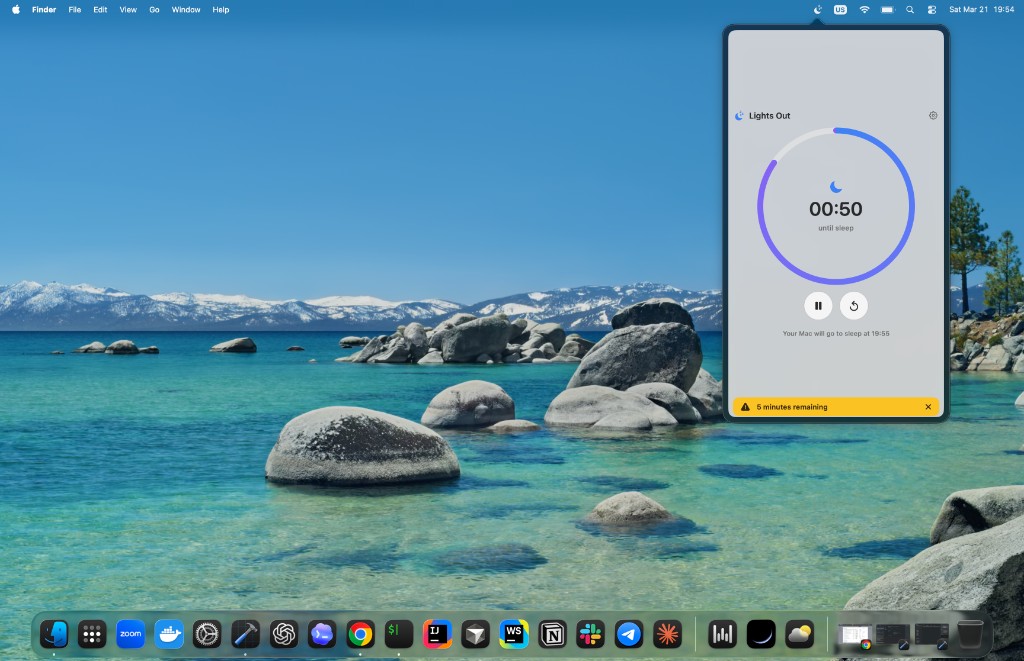Launch ChatGPT from the Dock
This screenshot has height=661, width=1024.
coord(284,634)
